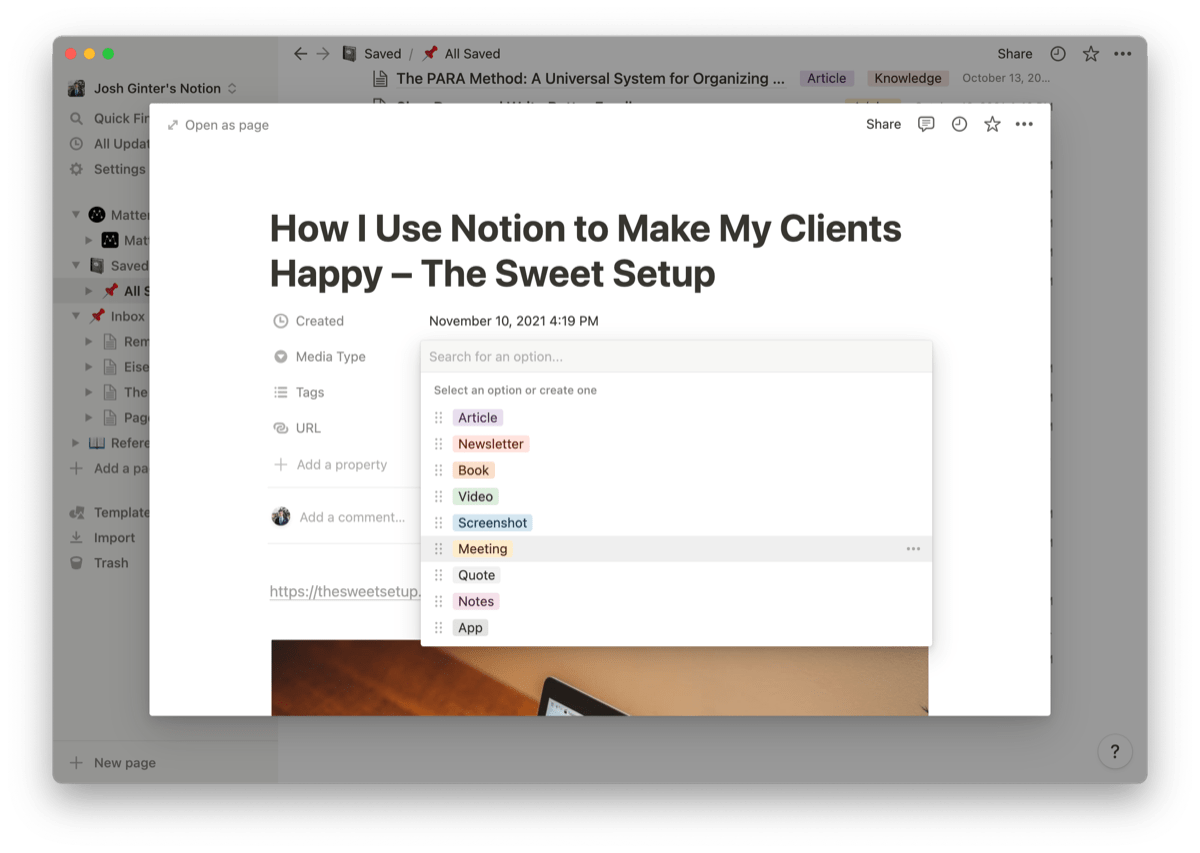
Task: Select the Article option
Action: pyautogui.click(x=478, y=418)
